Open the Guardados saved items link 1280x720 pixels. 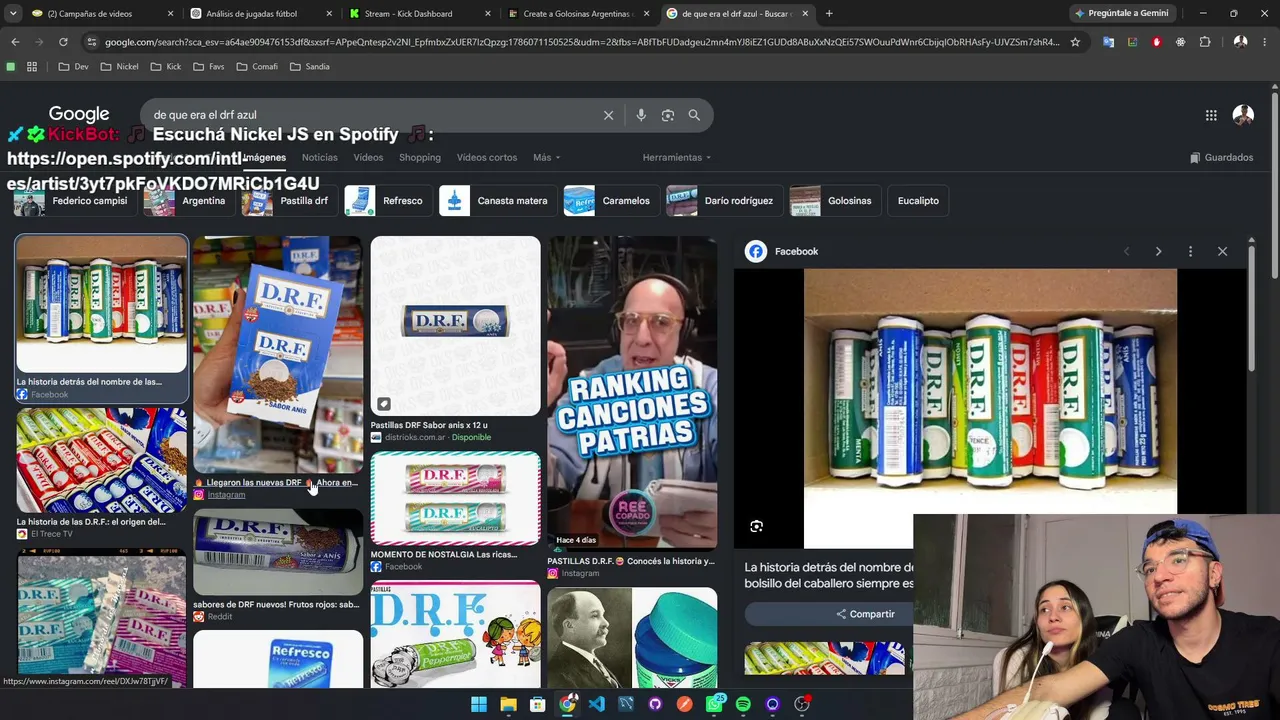tap(1222, 157)
